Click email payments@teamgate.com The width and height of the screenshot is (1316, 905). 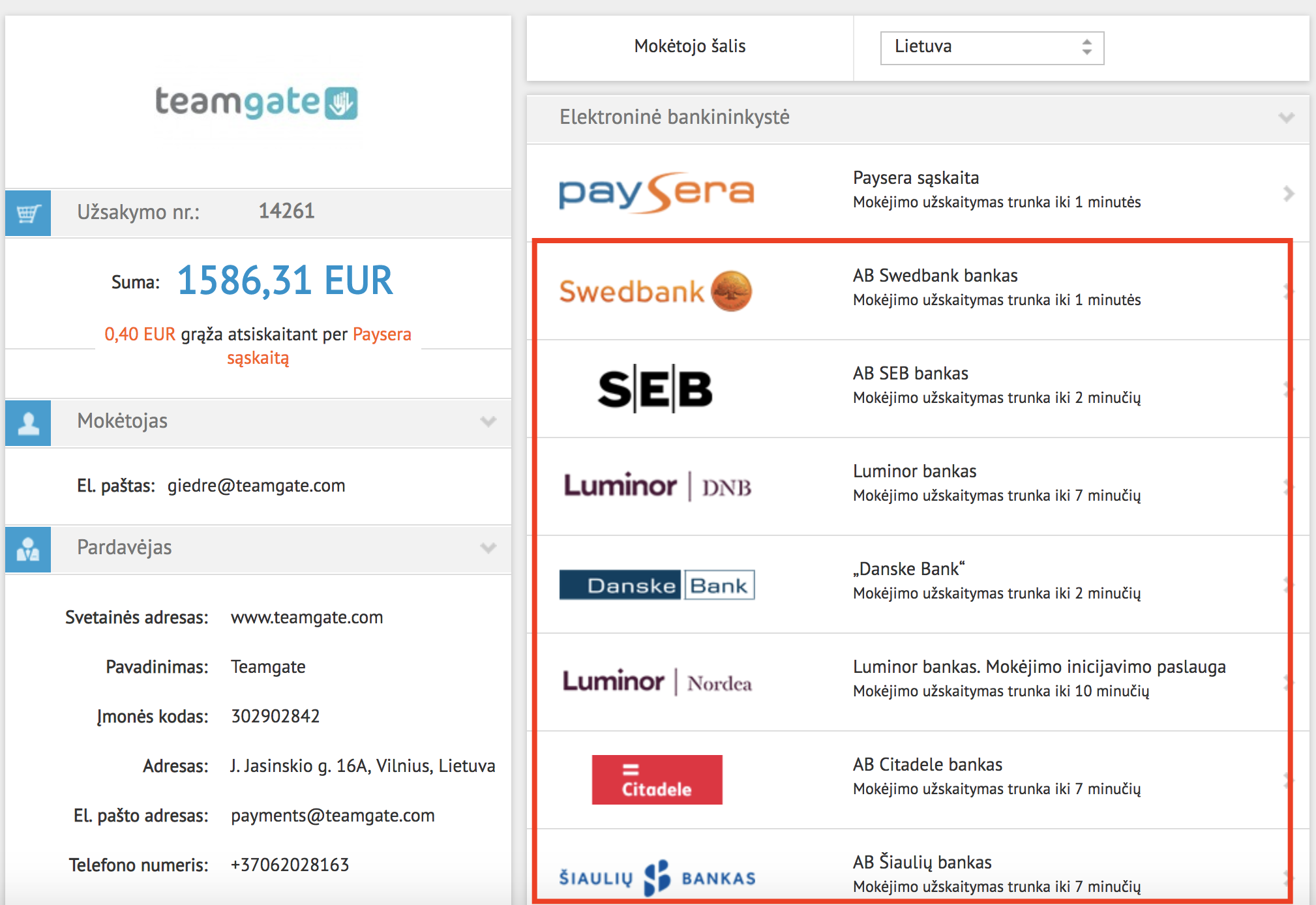pyautogui.click(x=333, y=816)
